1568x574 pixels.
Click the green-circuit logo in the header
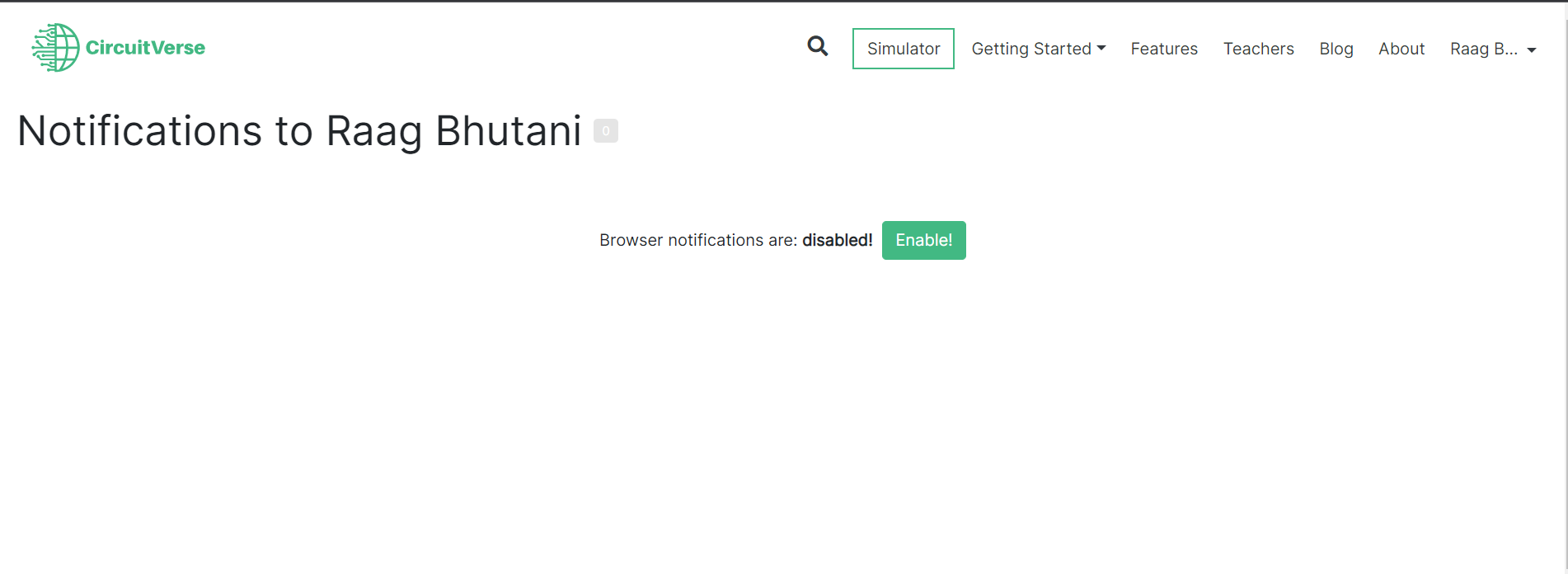tap(54, 47)
